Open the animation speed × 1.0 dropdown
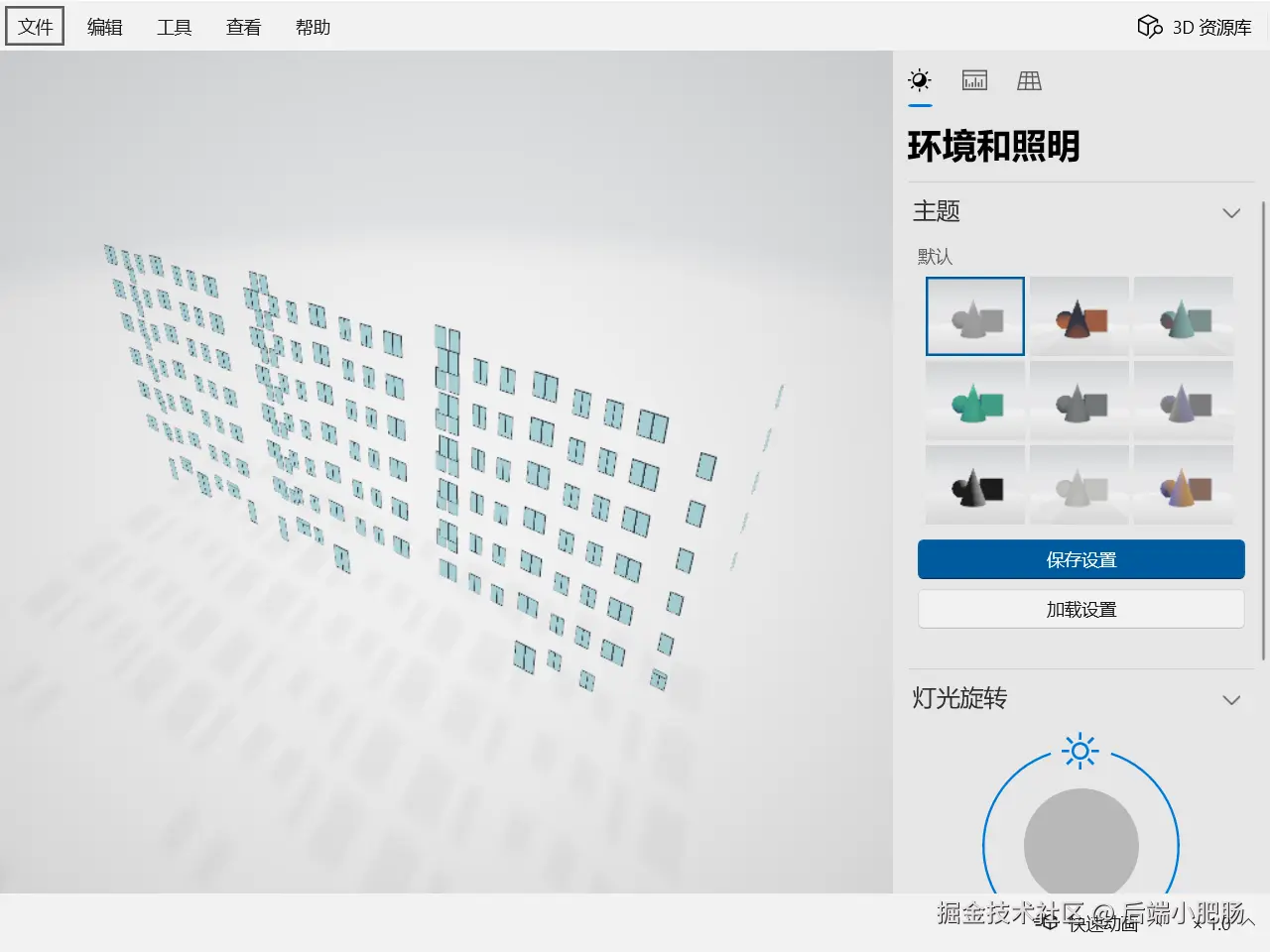 (x=1224, y=923)
